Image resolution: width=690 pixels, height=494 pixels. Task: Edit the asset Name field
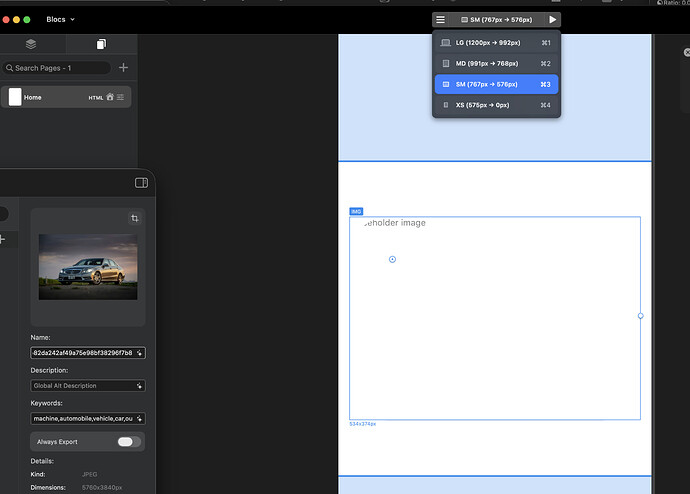(x=88, y=353)
